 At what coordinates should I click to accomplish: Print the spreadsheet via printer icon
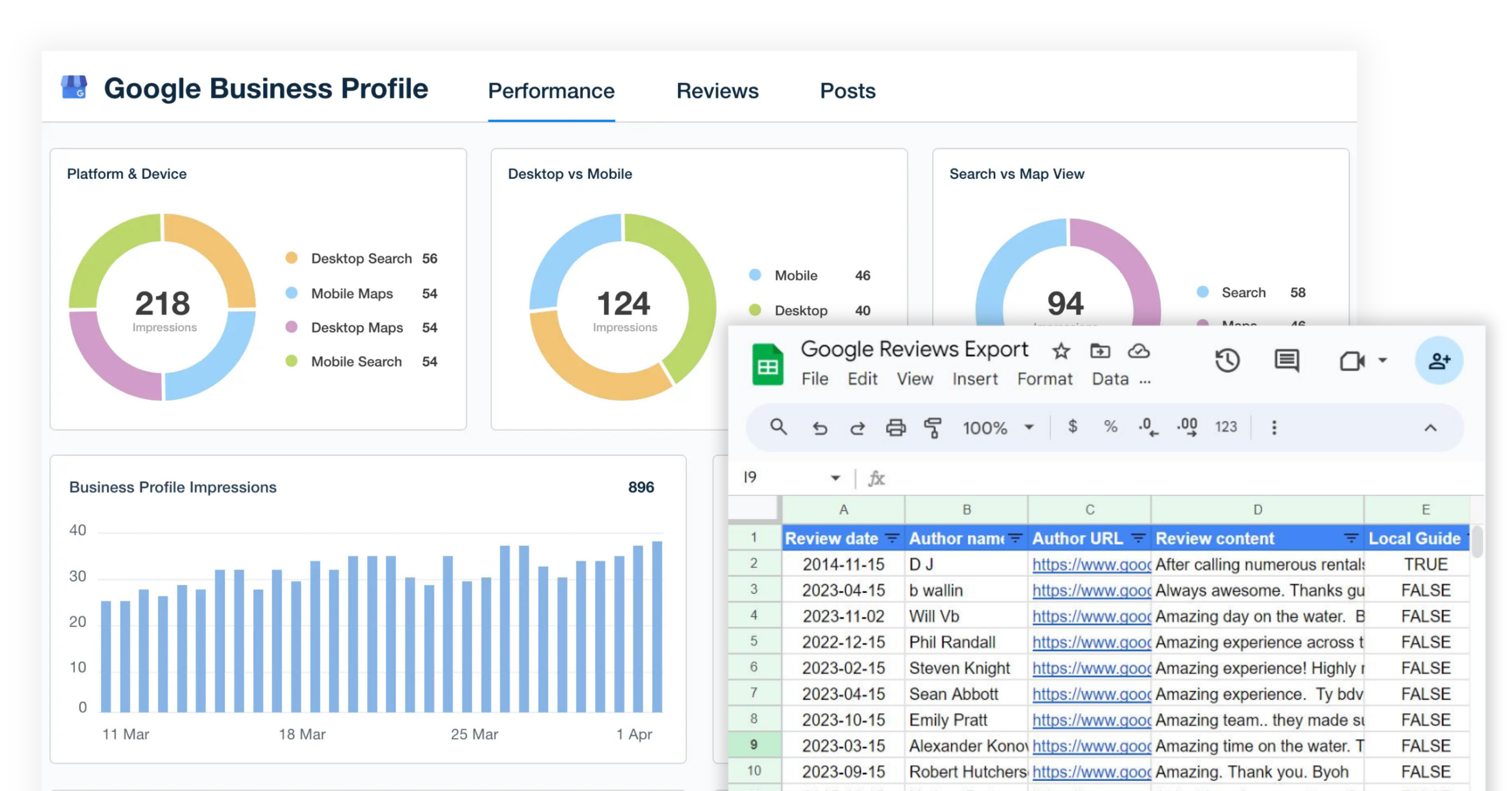(x=896, y=427)
